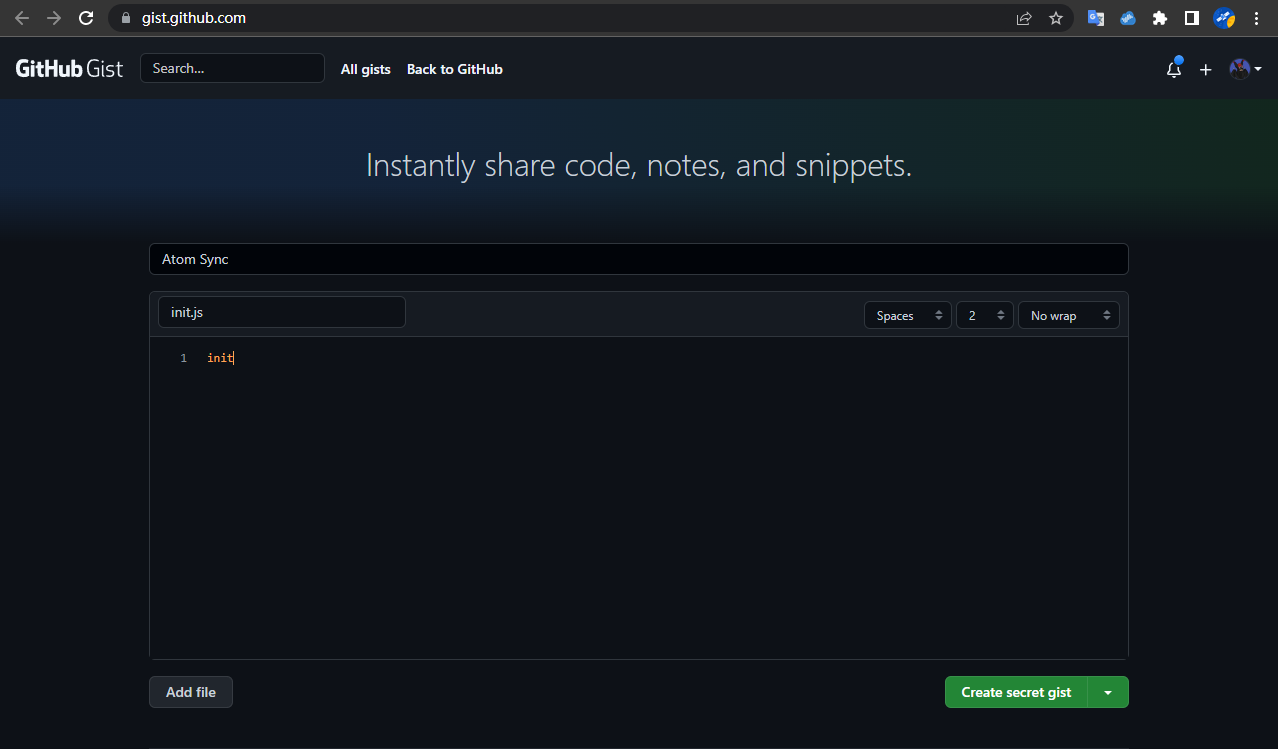Focus the gist Search box
Image resolution: width=1278 pixels, height=749 pixels.
(x=232, y=68)
